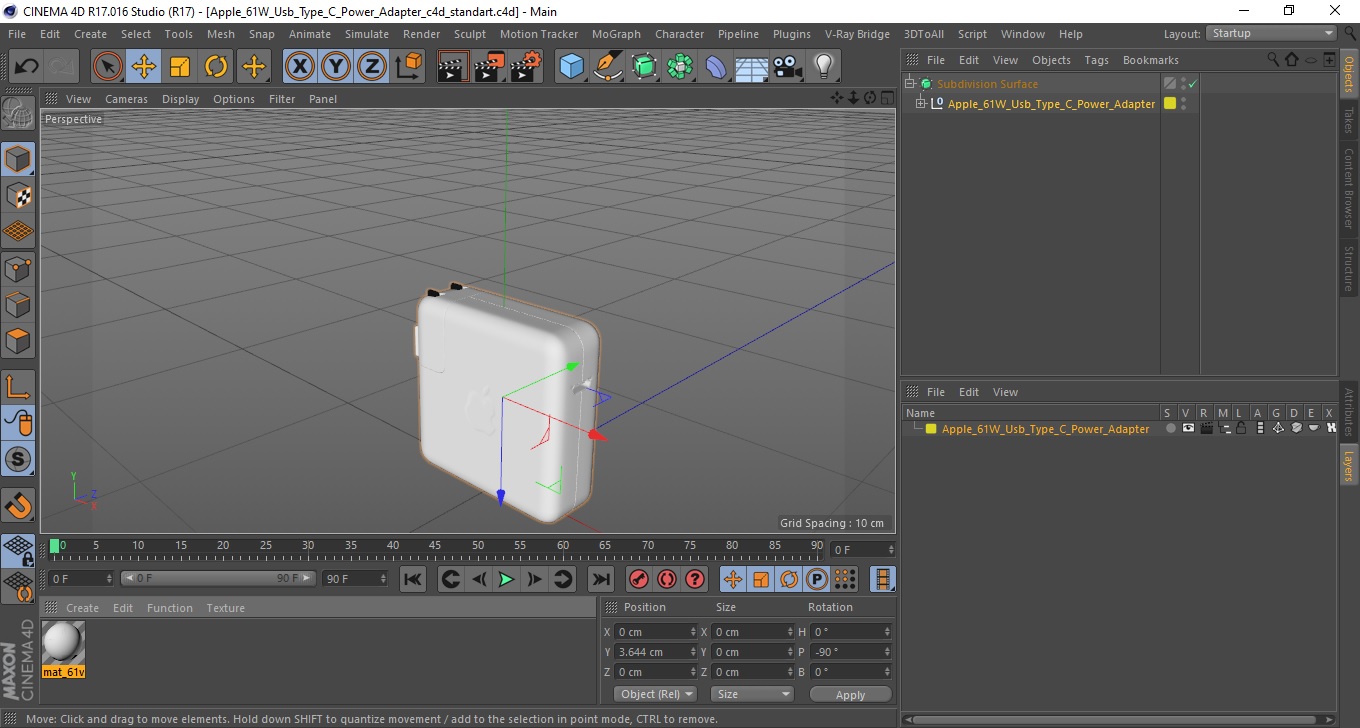The image size is (1360, 728).
Task: Add a Light object
Action: pos(823,67)
